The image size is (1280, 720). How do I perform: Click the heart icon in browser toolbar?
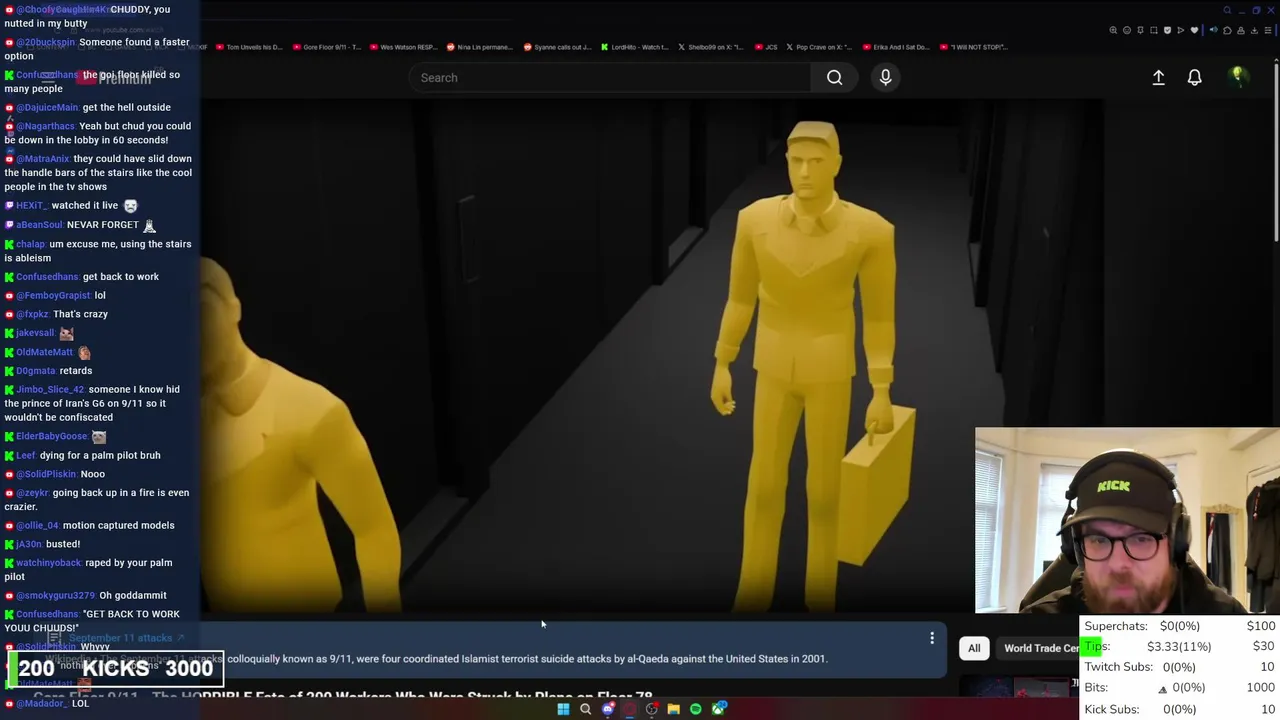click(x=1194, y=30)
